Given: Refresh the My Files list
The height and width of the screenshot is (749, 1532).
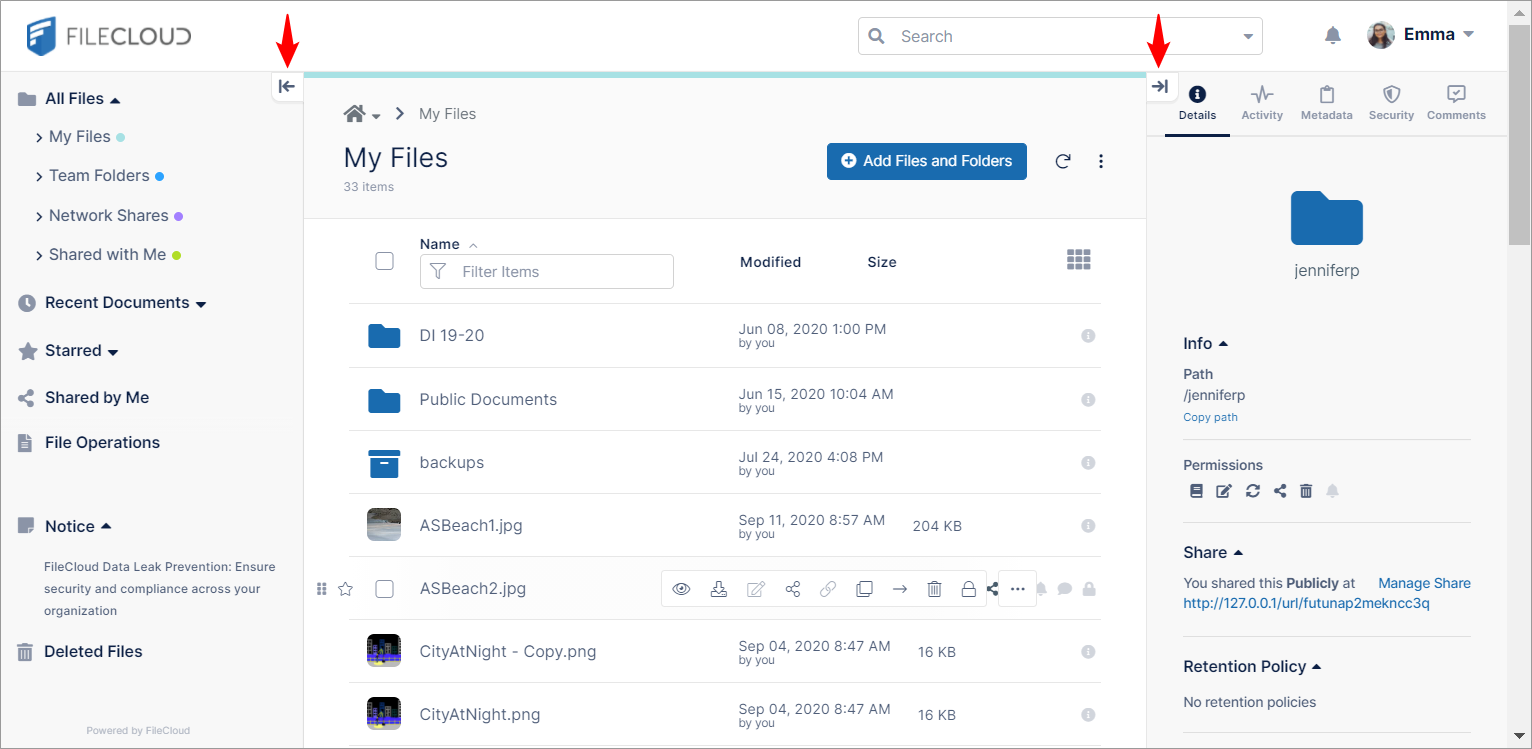Looking at the screenshot, I should coord(1063,161).
